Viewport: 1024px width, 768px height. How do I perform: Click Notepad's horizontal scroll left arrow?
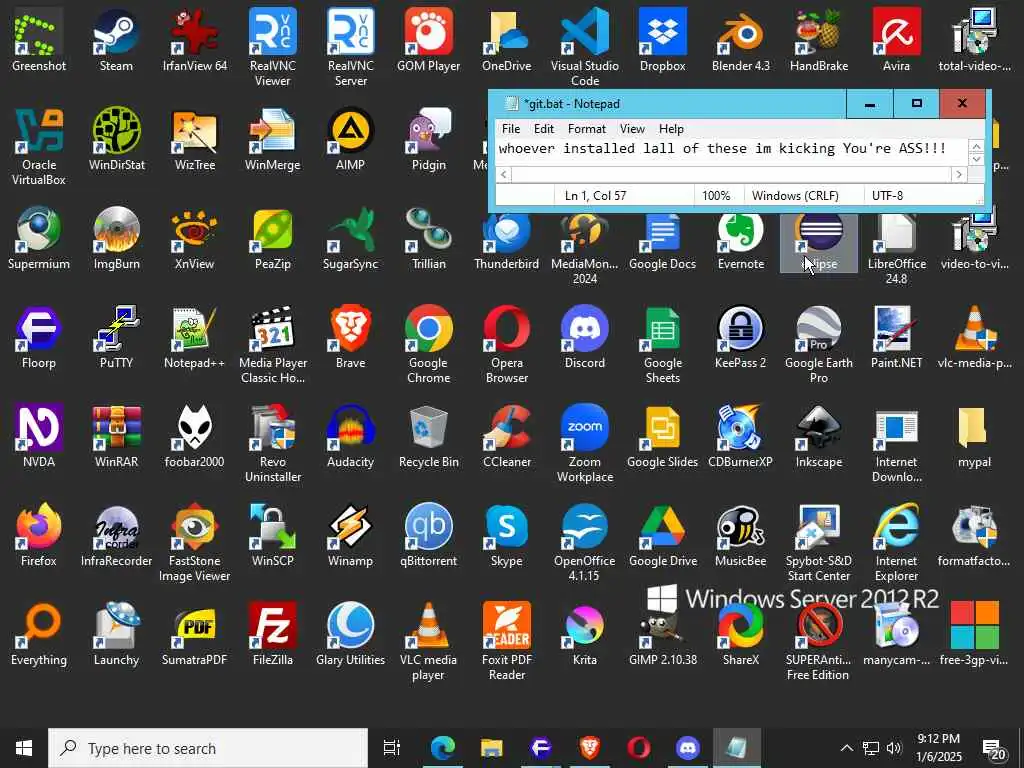[504, 174]
